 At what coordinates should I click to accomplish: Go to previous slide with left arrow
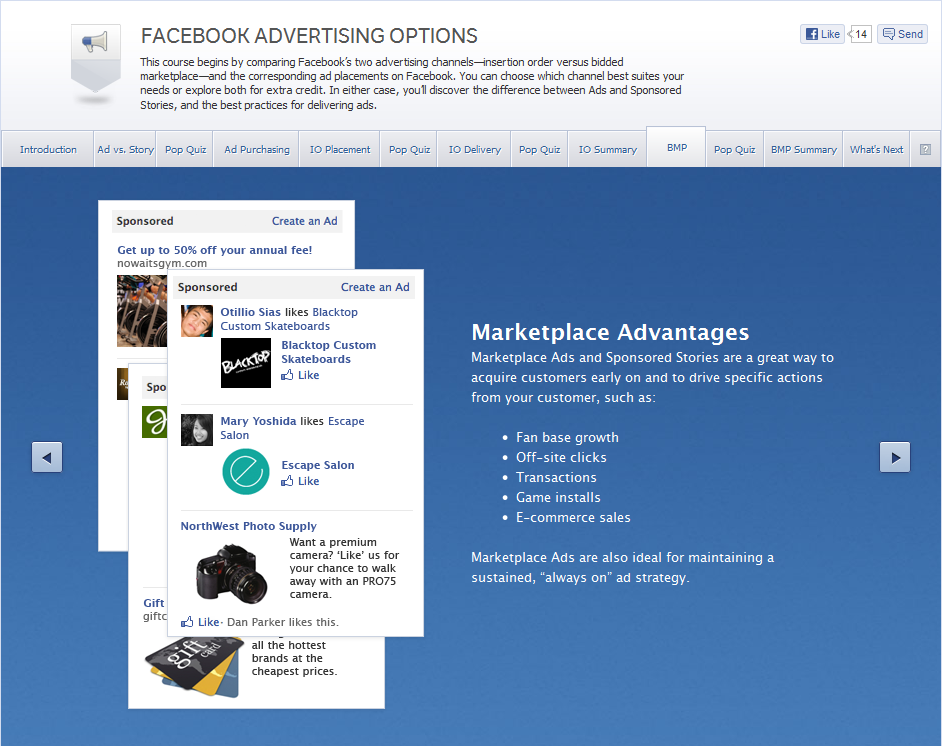[47, 457]
